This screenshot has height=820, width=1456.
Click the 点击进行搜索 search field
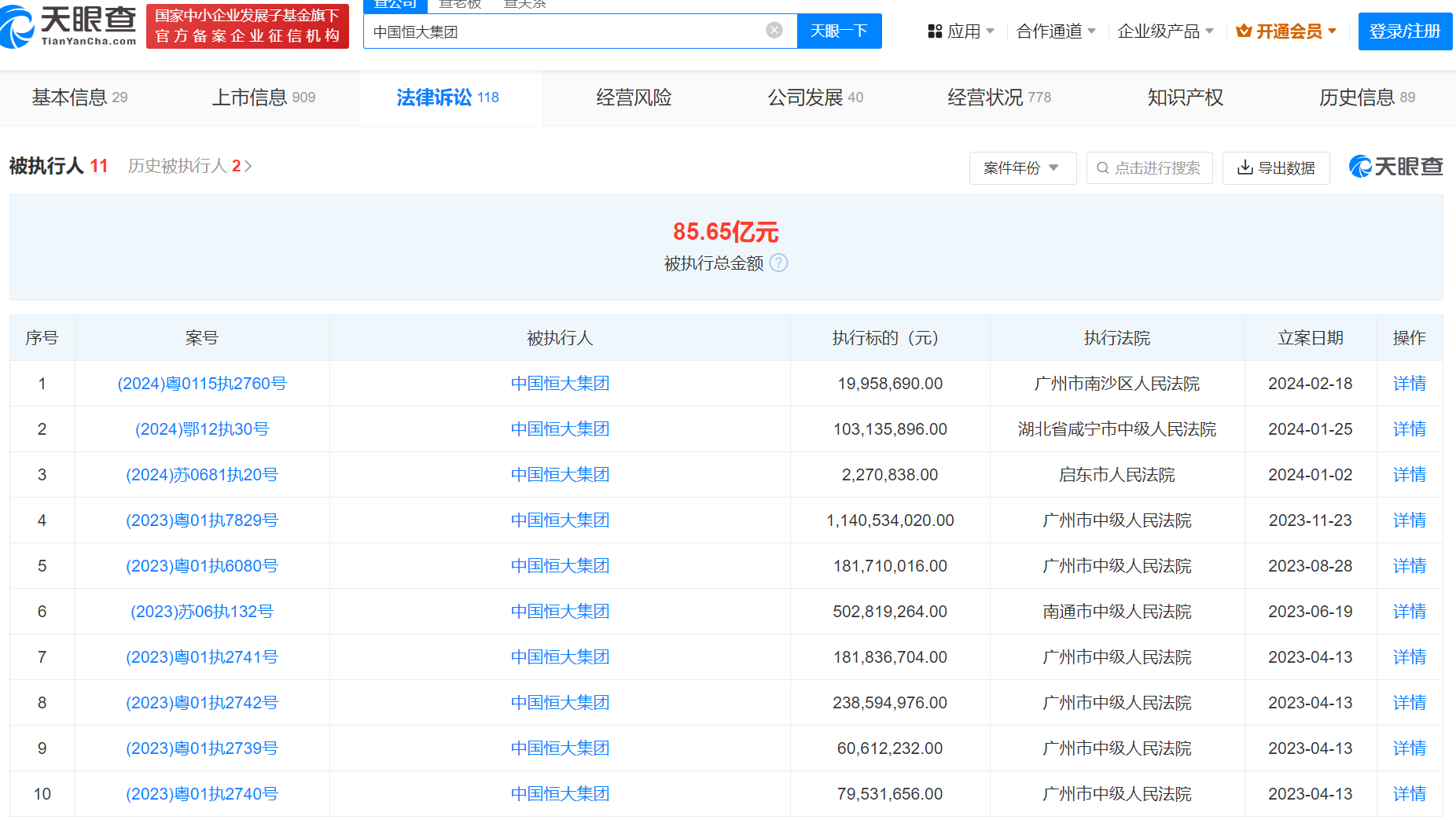[x=1149, y=168]
